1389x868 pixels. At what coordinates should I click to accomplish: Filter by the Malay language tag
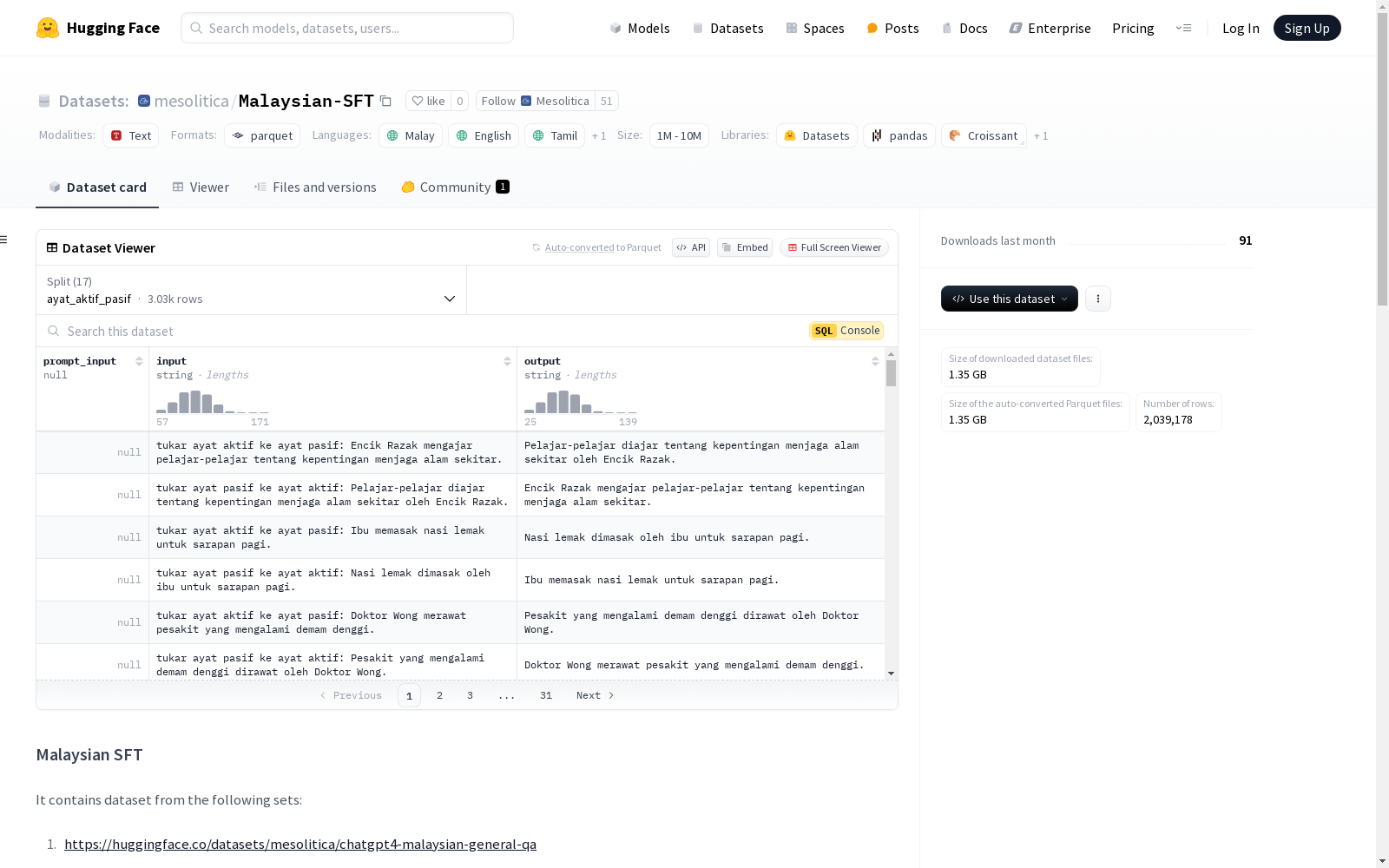click(x=411, y=135)
